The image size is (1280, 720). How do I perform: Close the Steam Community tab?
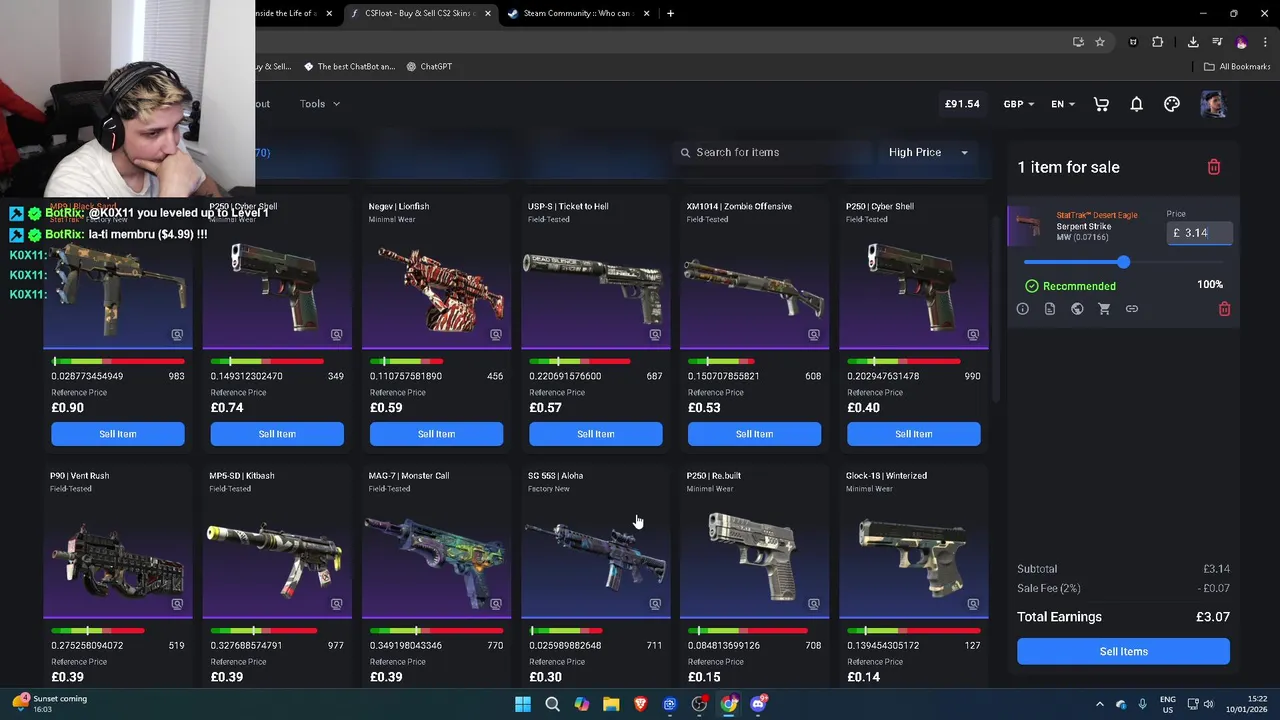(647, 13)
